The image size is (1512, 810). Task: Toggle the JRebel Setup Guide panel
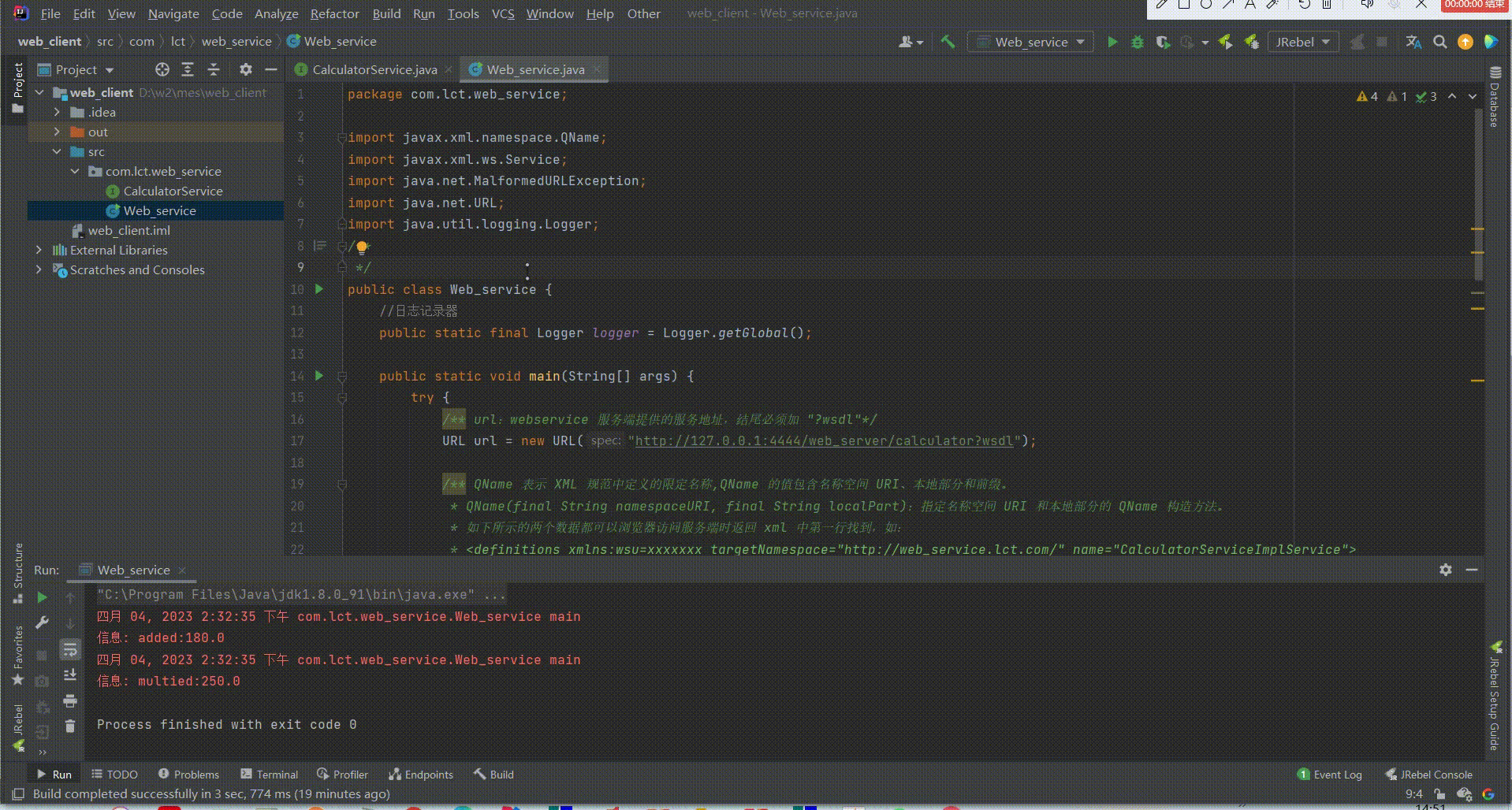coord(1494,695)
